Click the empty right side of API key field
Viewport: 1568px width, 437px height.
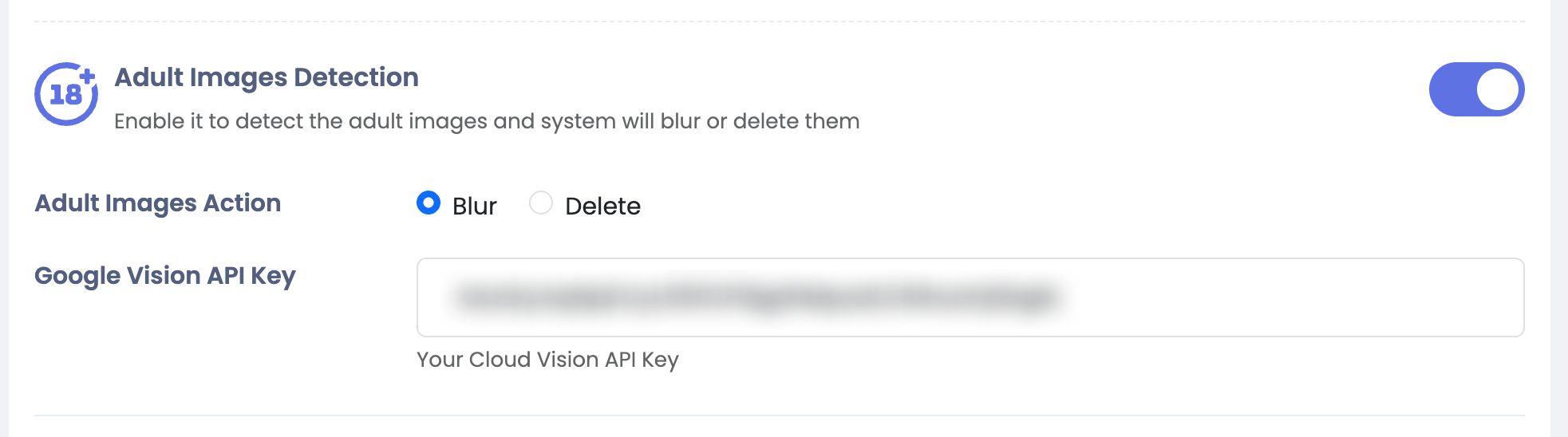point(1293,297)
